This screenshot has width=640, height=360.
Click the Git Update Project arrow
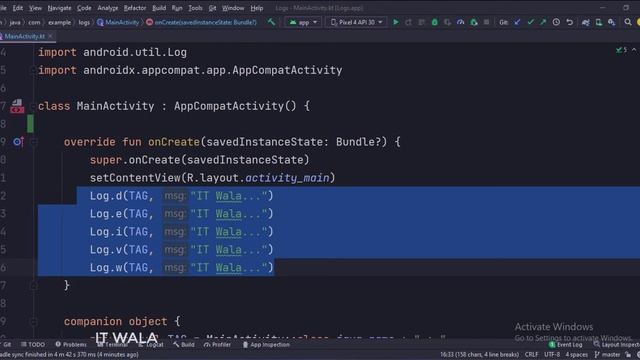tap(517, 22)
